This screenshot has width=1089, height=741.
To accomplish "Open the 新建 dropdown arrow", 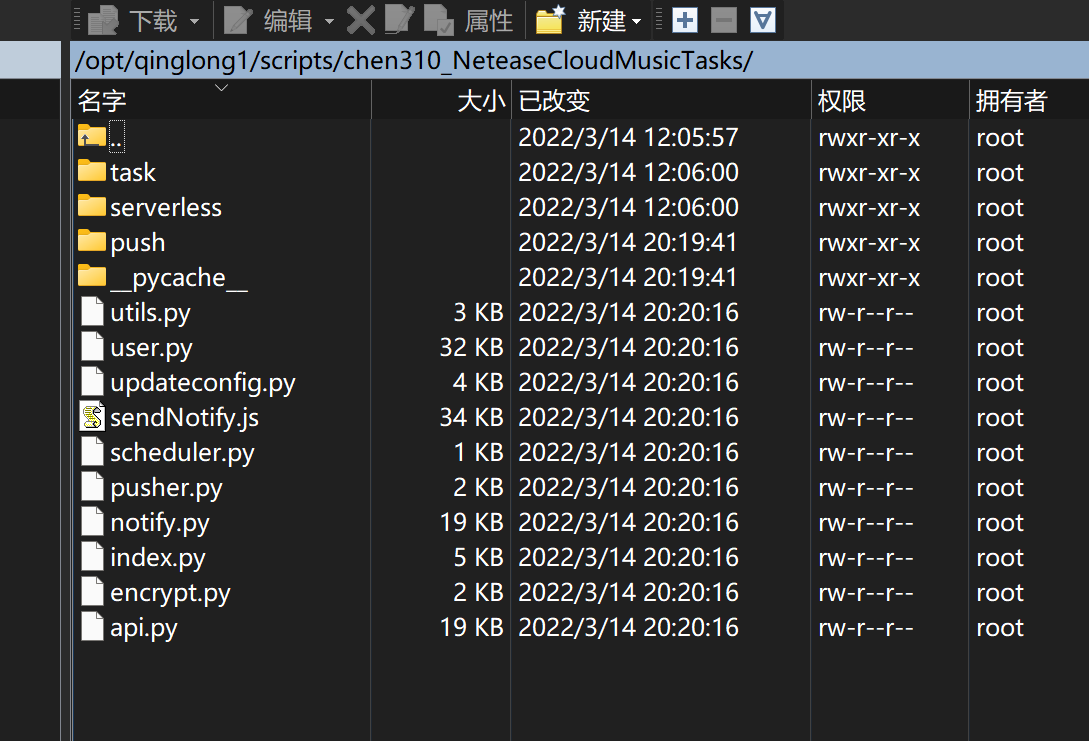I will pos(638,19).
